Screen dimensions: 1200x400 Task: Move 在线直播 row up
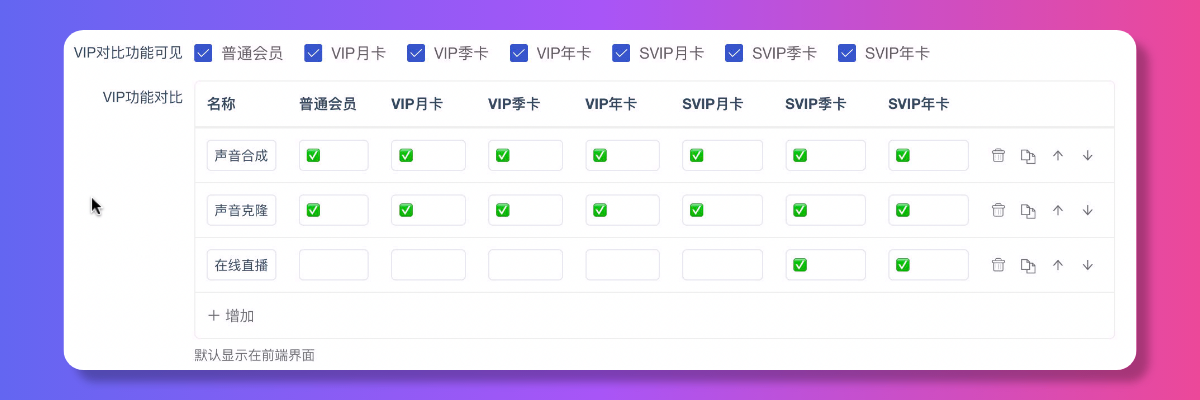click(x=1058, y=265)
